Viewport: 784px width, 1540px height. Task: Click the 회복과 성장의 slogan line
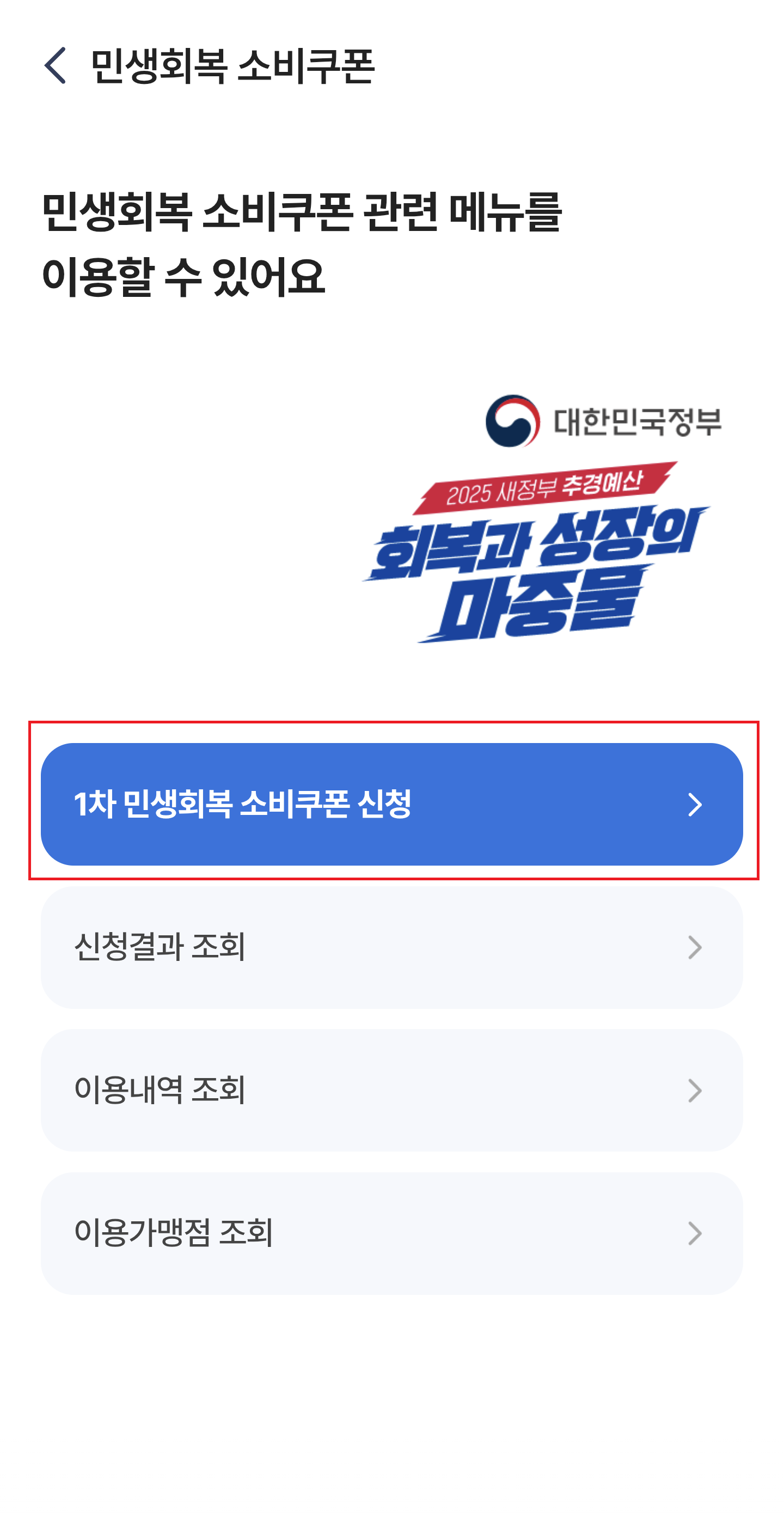pos(536,544)
